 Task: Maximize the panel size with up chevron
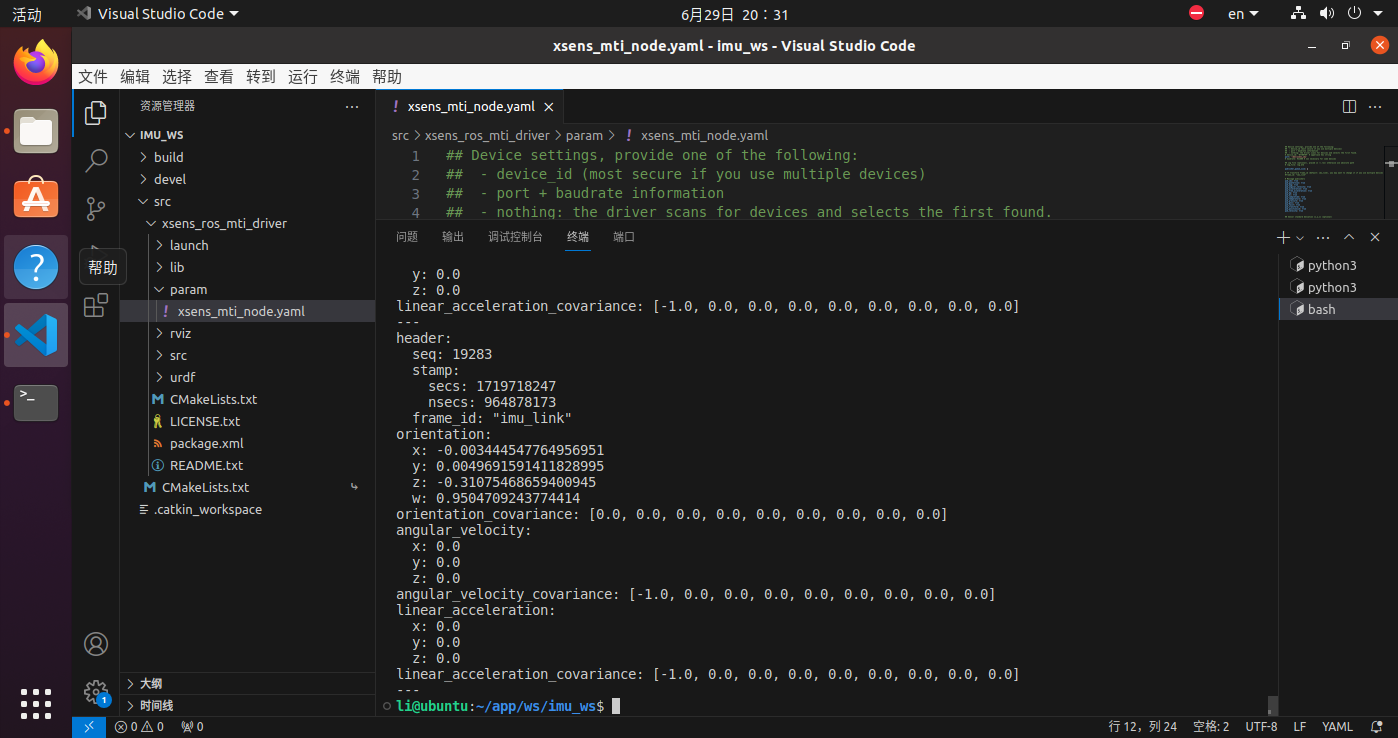click(x=1349, y=237)
